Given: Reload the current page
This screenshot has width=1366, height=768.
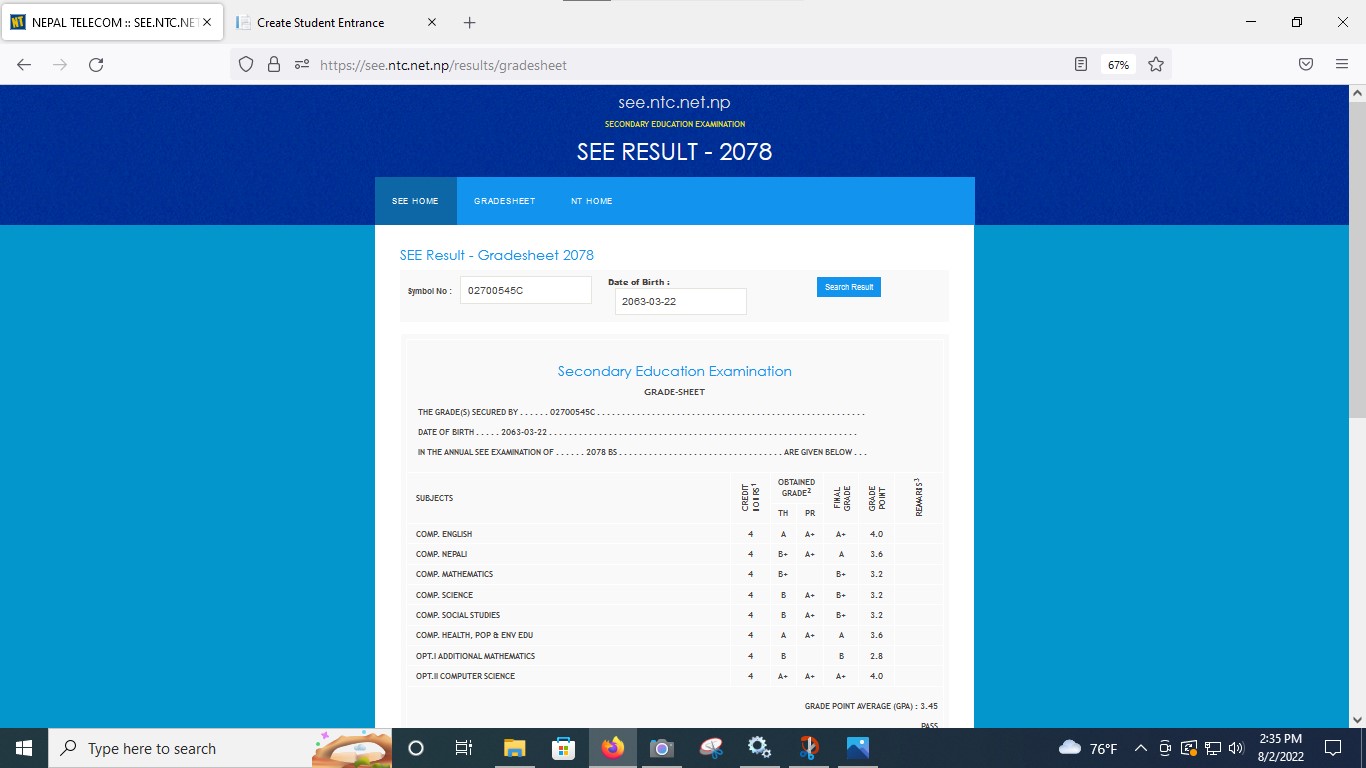Looking at the screenshot, I should click(96, 65).
